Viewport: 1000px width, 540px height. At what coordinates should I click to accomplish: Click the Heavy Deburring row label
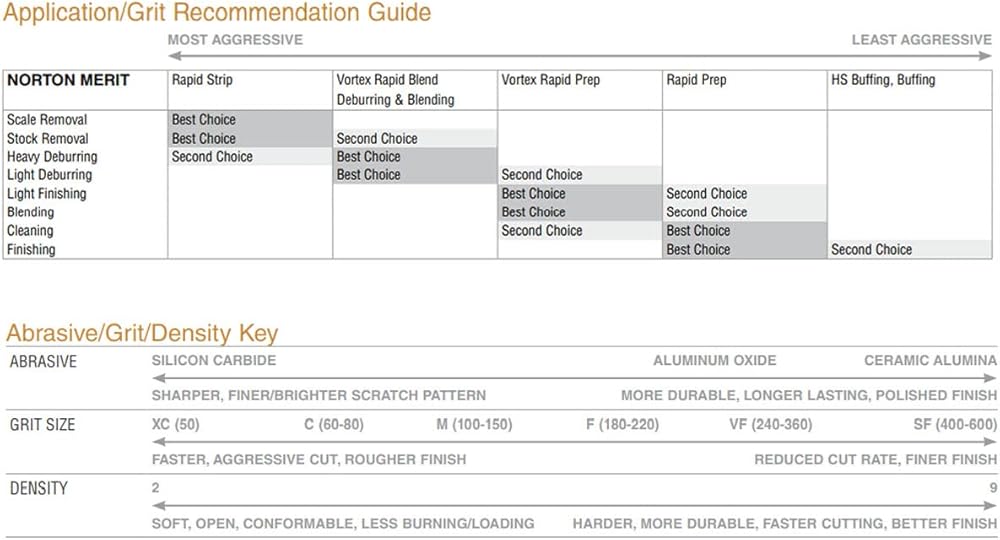tap(52, 157)
